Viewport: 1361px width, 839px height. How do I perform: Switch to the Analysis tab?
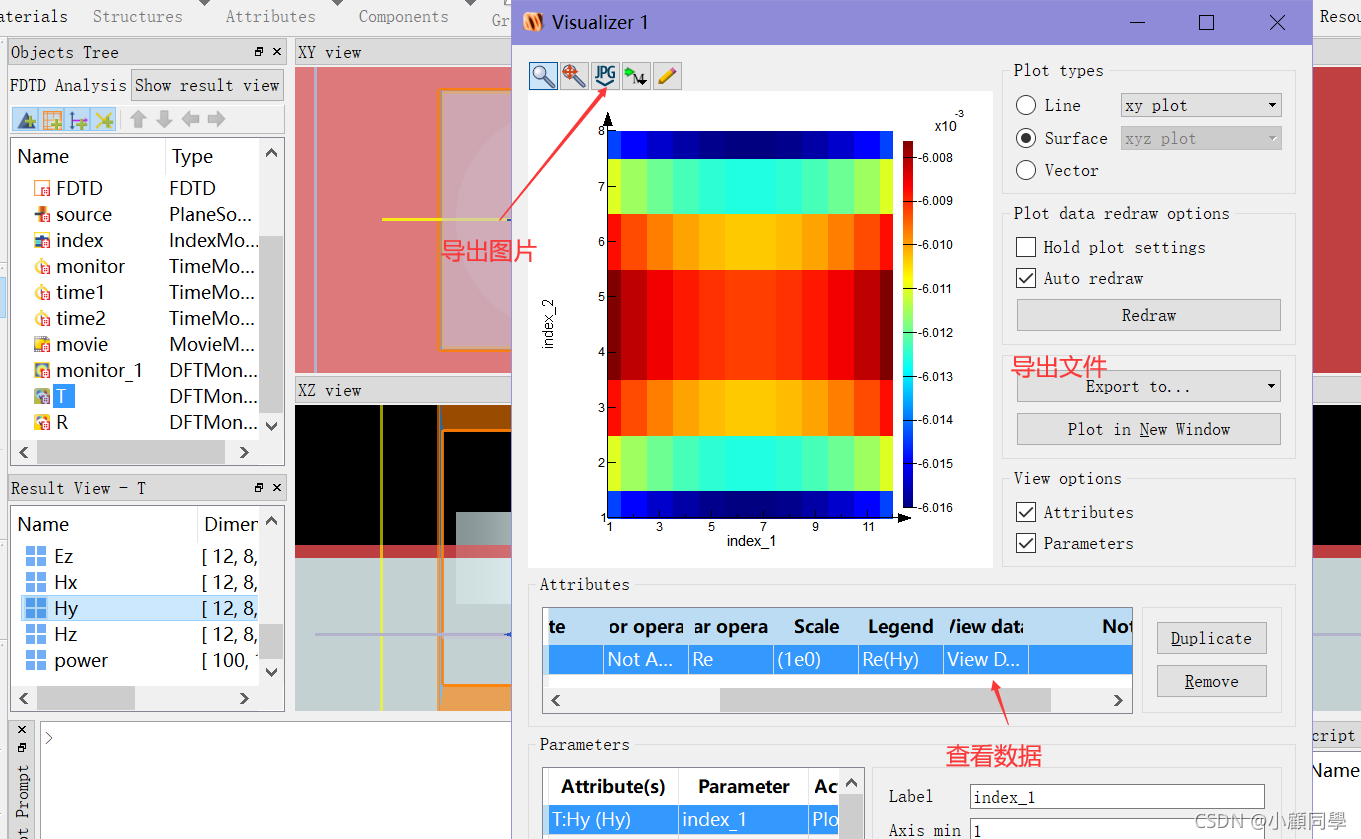click(90, 85)
